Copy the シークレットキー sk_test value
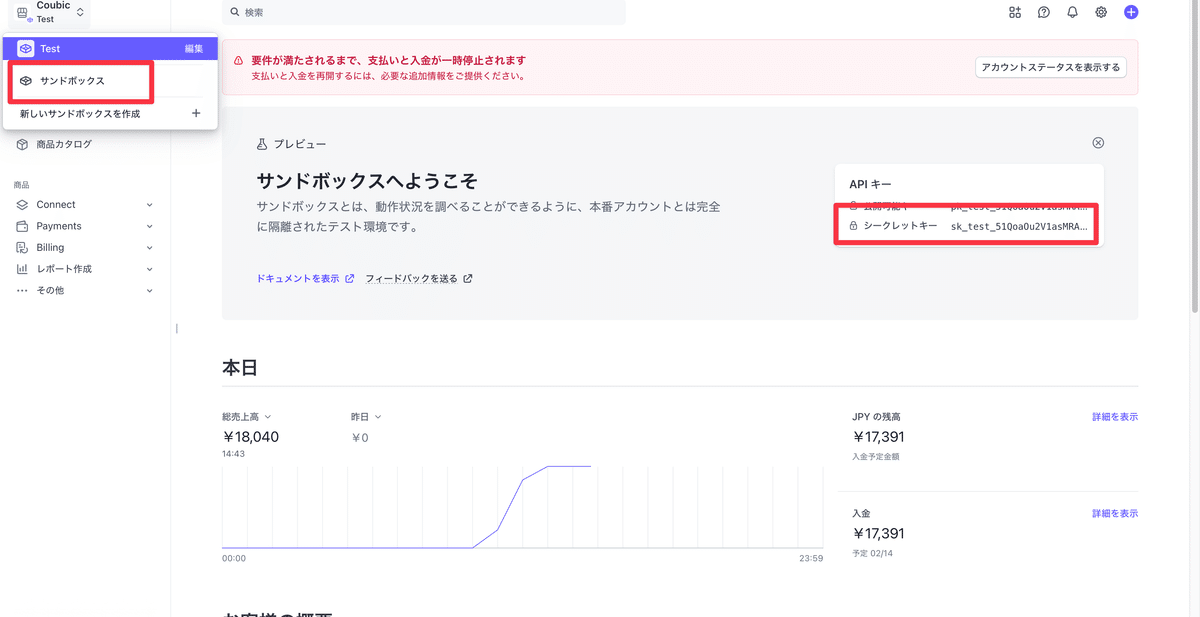The image size is (1200, 617). coord(1019,226)
